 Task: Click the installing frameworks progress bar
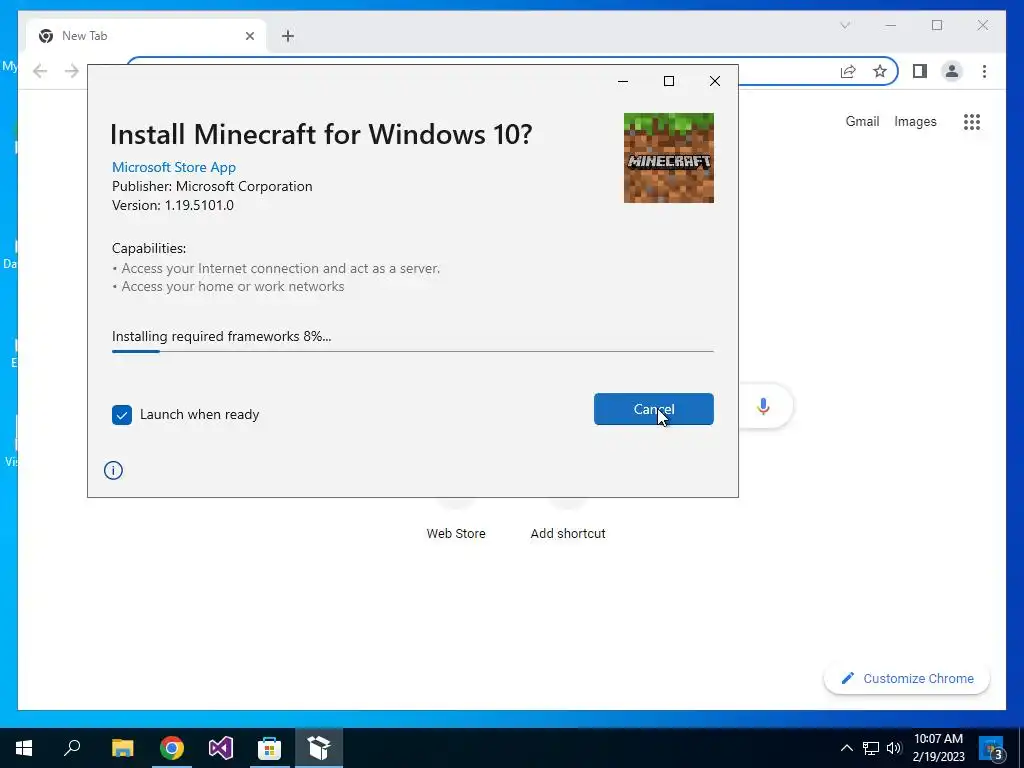[413, 351]
